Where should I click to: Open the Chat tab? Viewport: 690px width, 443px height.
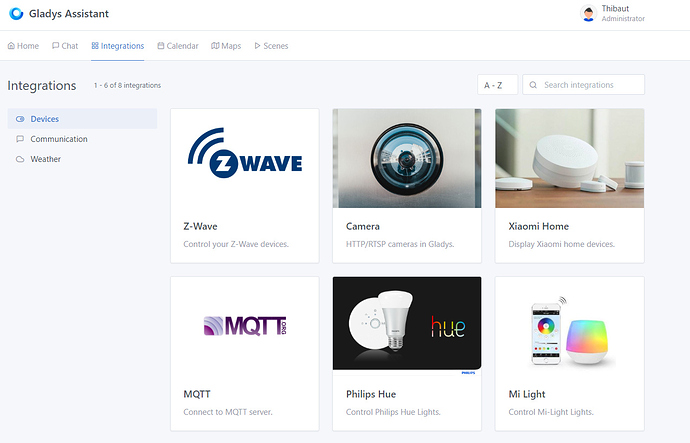click(65, 46)
